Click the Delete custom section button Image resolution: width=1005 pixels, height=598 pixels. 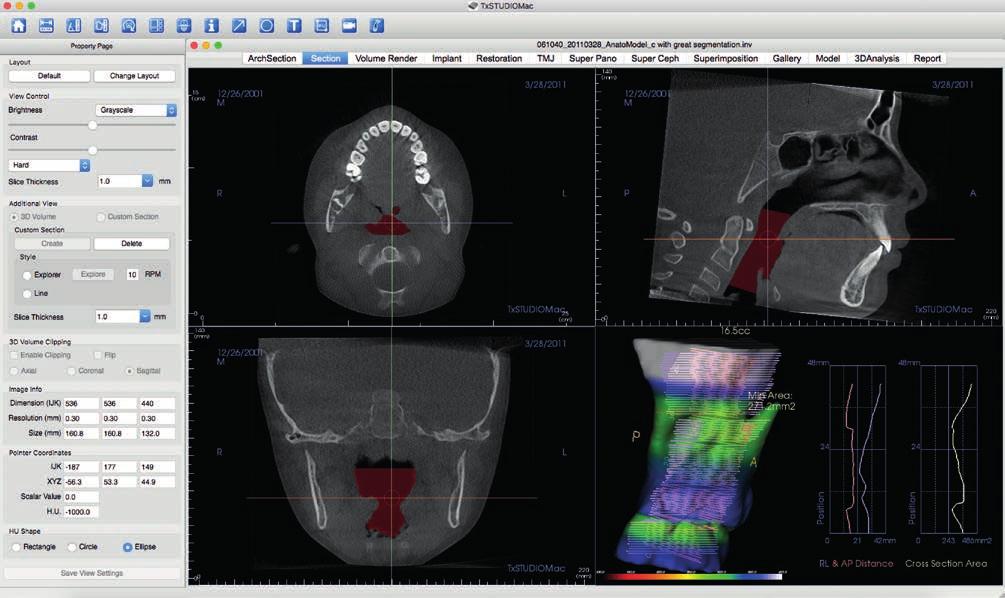point(131,244)
